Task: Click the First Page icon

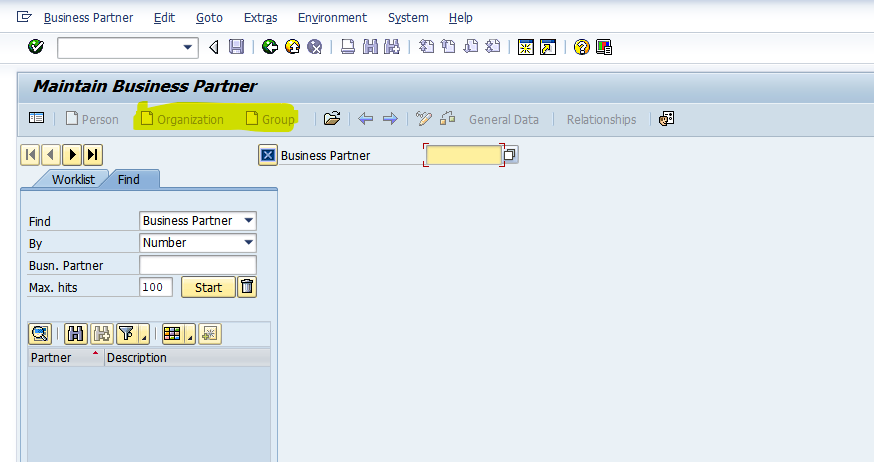Action: [x=426, y=47]
